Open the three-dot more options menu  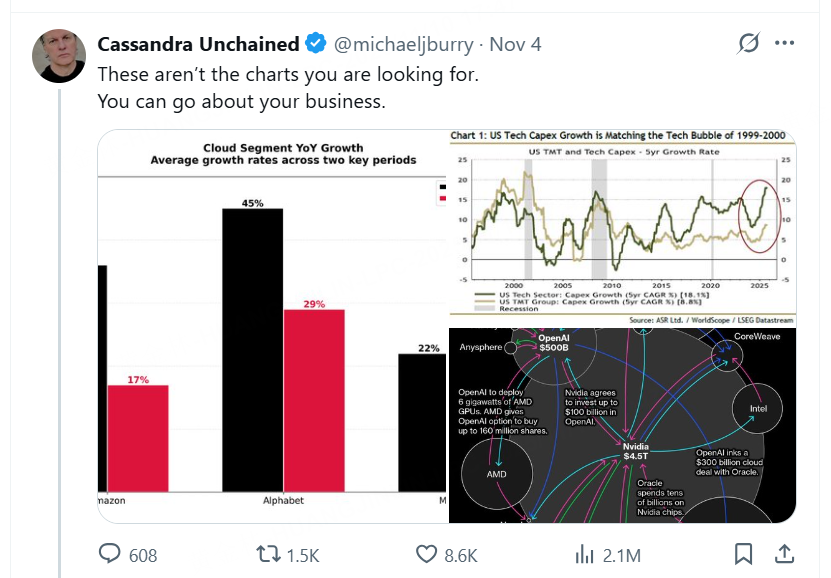point(785,44)
